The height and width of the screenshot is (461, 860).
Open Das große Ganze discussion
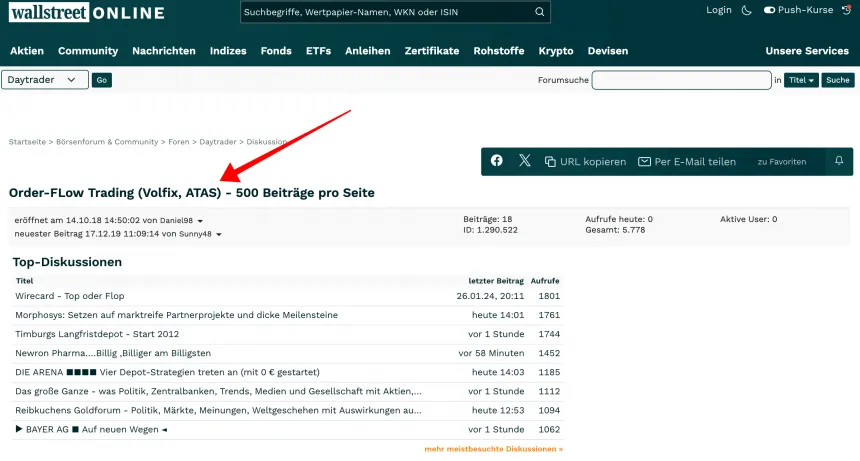coord(218,391)
